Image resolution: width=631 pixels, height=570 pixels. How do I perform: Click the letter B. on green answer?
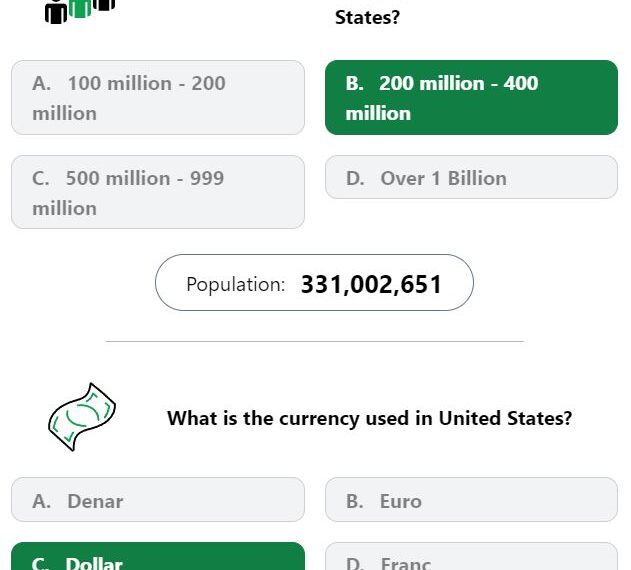[354, 83]
